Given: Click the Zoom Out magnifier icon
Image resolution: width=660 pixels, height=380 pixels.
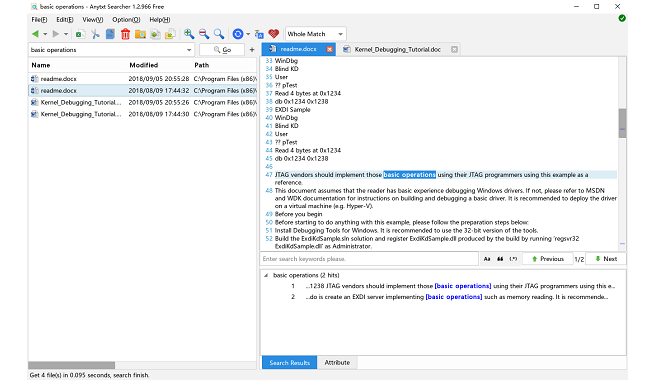Looking at the screenshot, I should click(x=204, y=34).
